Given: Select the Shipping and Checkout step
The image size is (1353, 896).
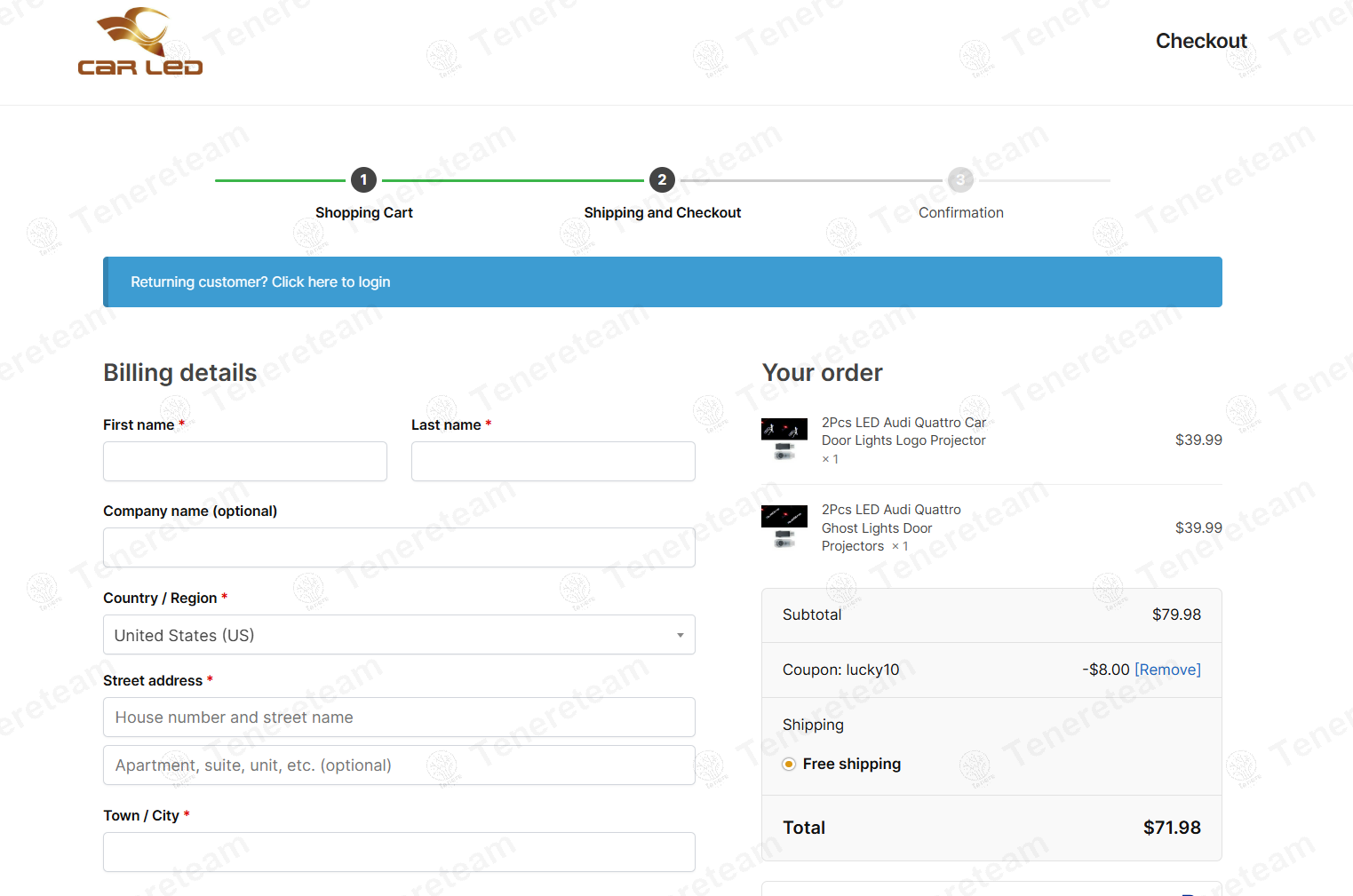Looking at the screenshot, I should click(662, 213).
